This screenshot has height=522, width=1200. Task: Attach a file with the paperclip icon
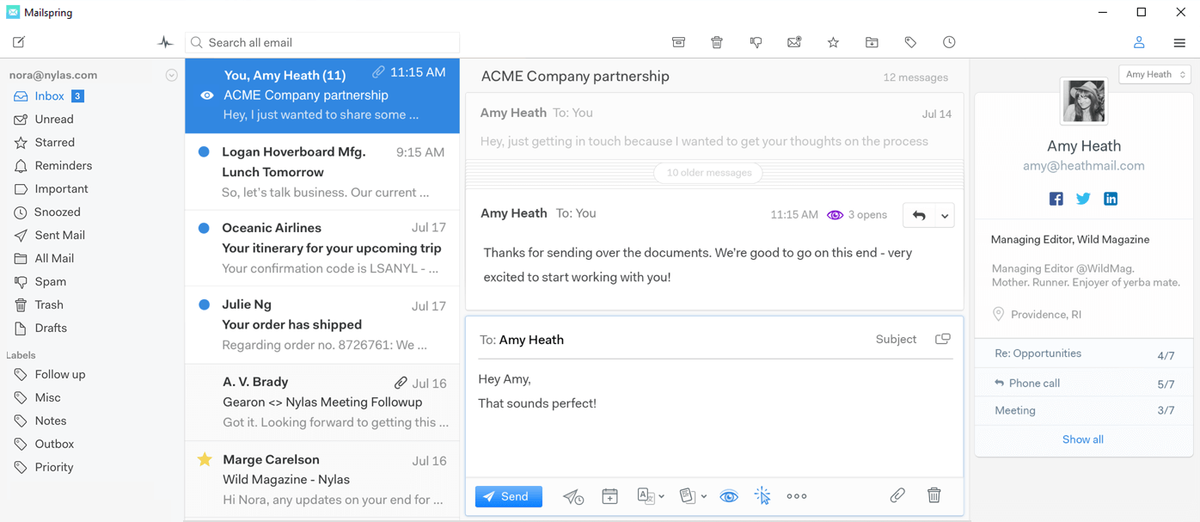pos(898,495)
